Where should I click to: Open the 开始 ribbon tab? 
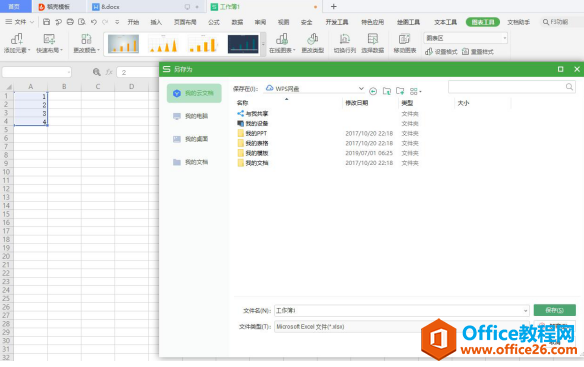[x=133, y=22]
